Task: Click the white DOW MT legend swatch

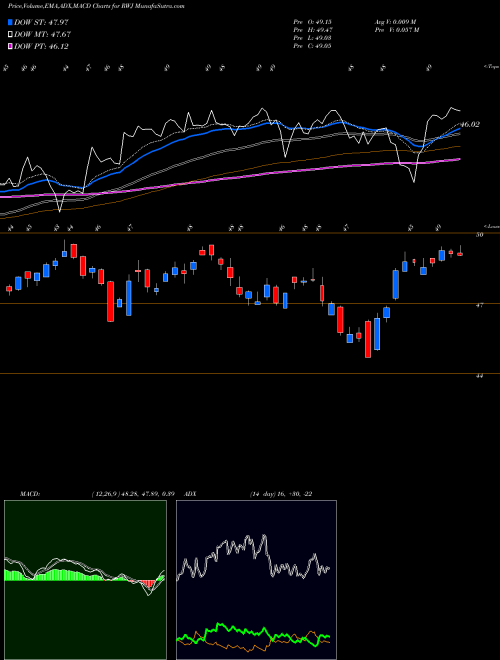Action: tap(11, 35)
